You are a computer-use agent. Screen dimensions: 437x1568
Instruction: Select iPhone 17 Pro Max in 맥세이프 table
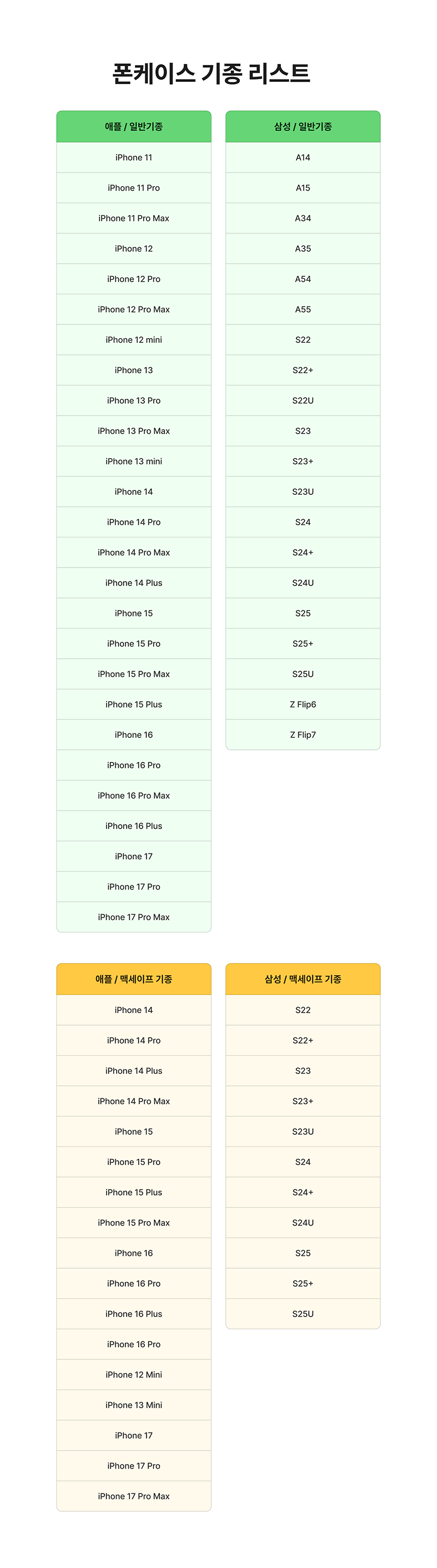coord(134,1496)
